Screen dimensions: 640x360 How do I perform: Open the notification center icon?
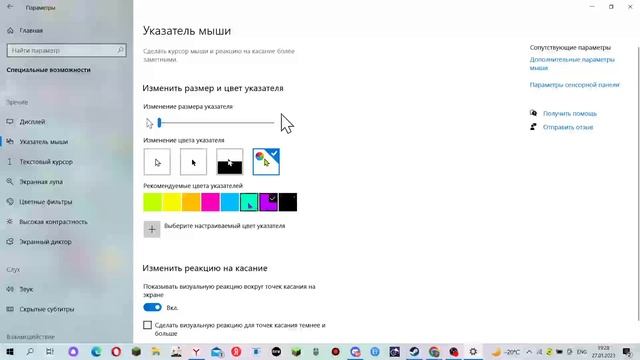627,352
